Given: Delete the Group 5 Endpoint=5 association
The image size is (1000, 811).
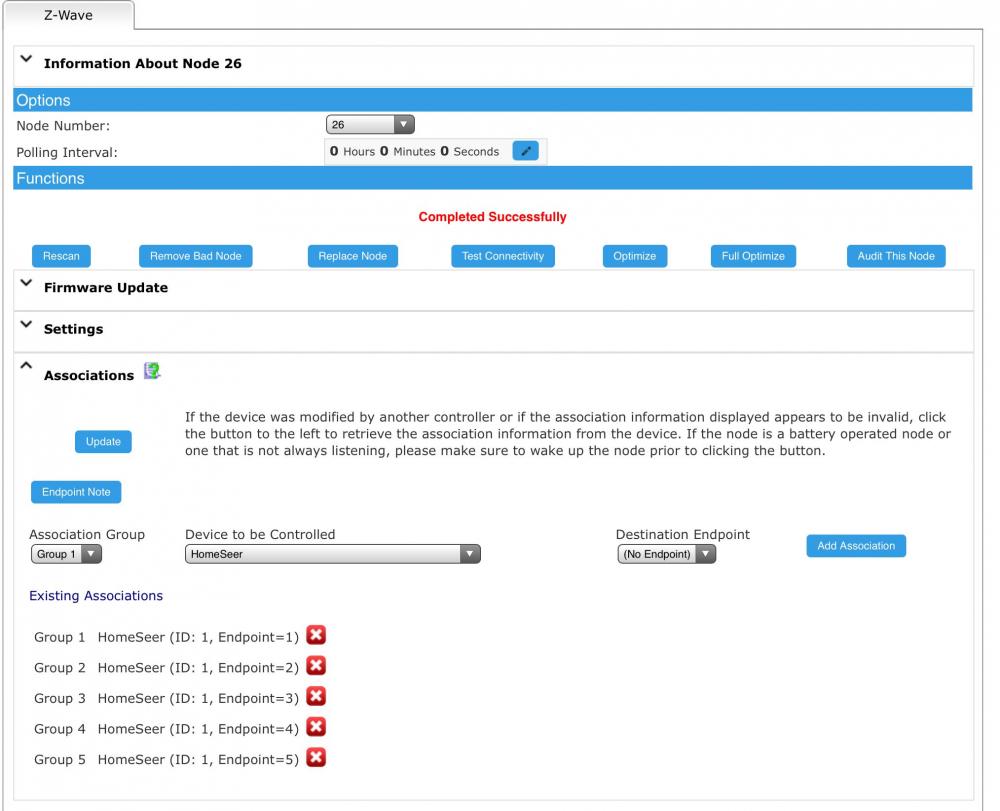Looking at the screenshot, I should 316,759.
